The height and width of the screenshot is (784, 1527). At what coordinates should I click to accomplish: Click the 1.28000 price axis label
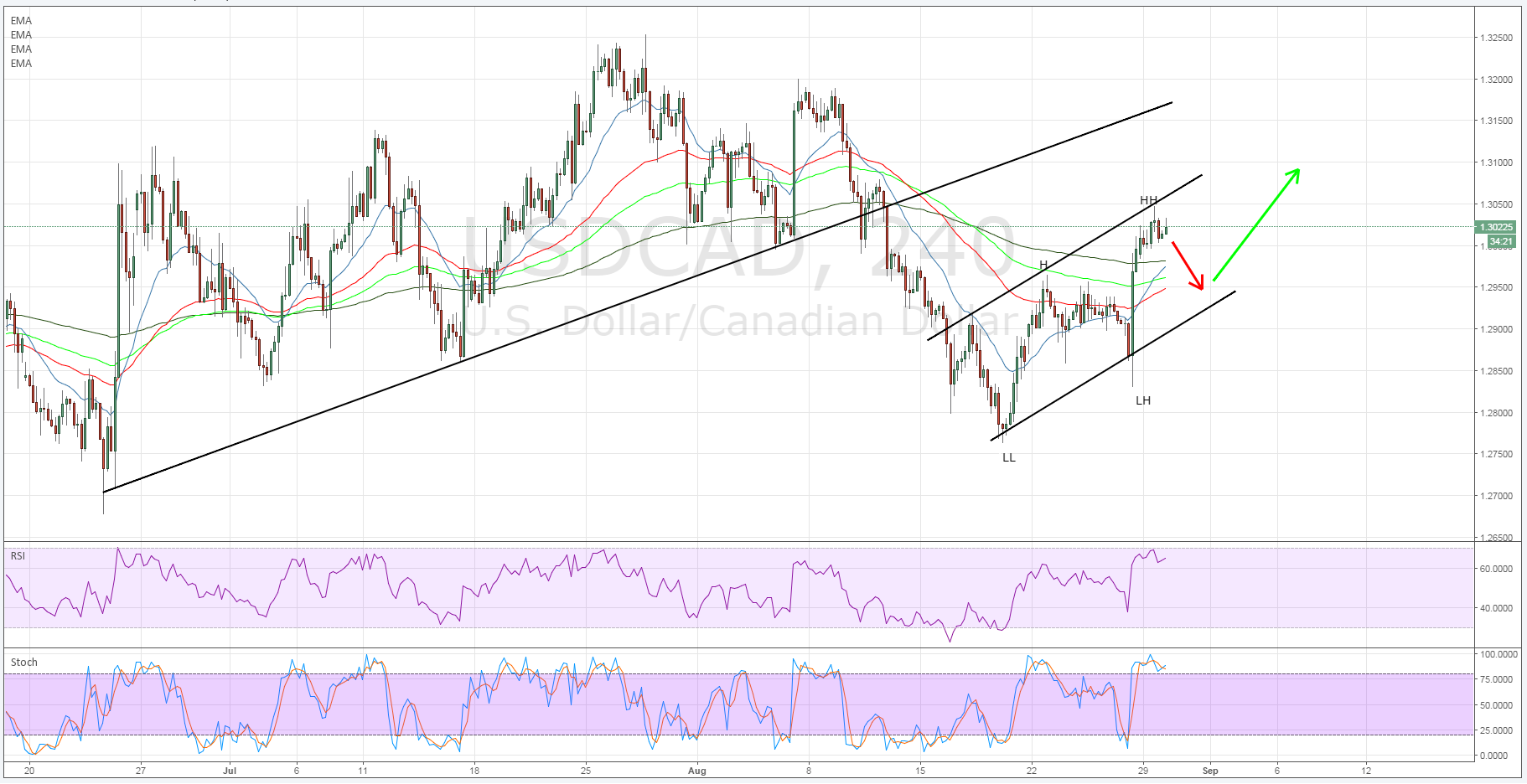1496,413
